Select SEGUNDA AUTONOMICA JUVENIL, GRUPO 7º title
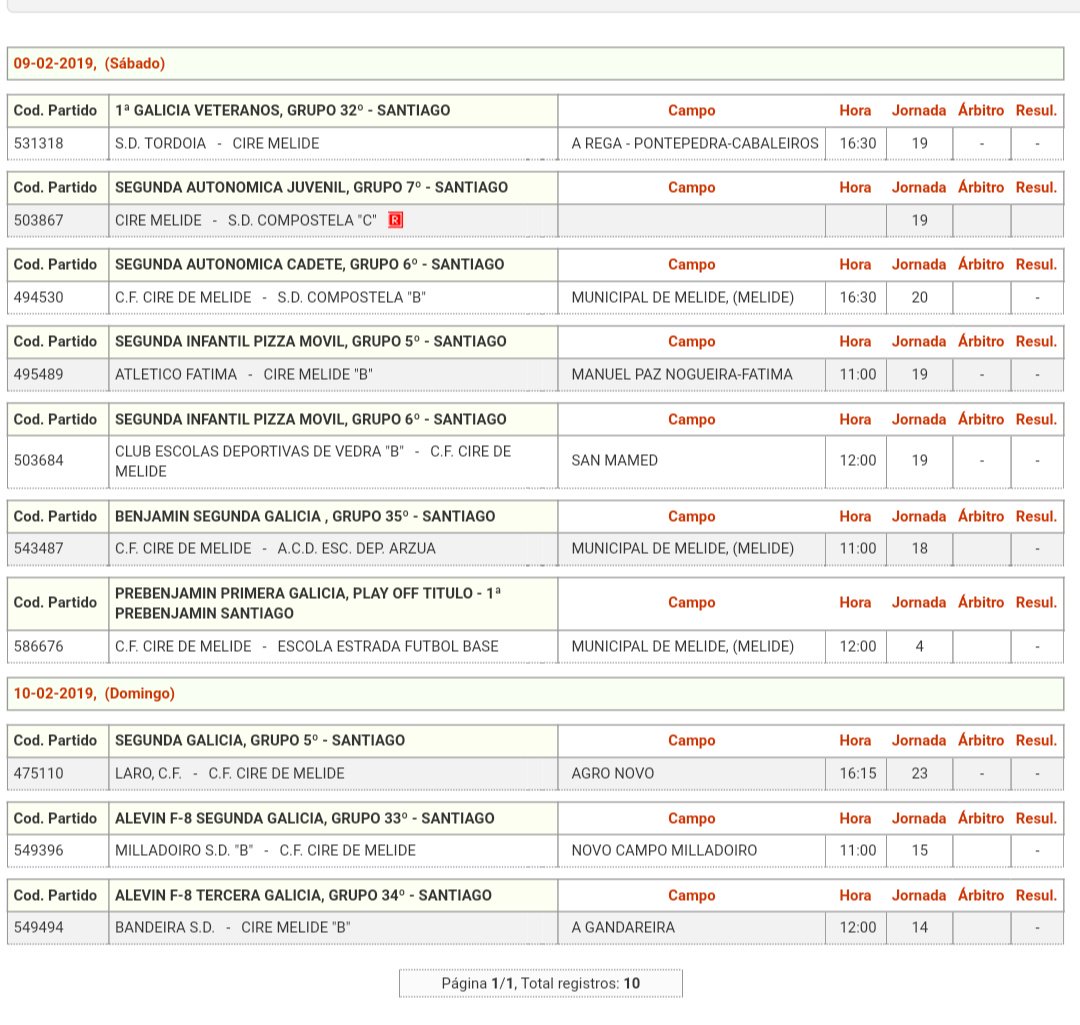The height and width of the screenshot is (1025, 1080). 311,187
